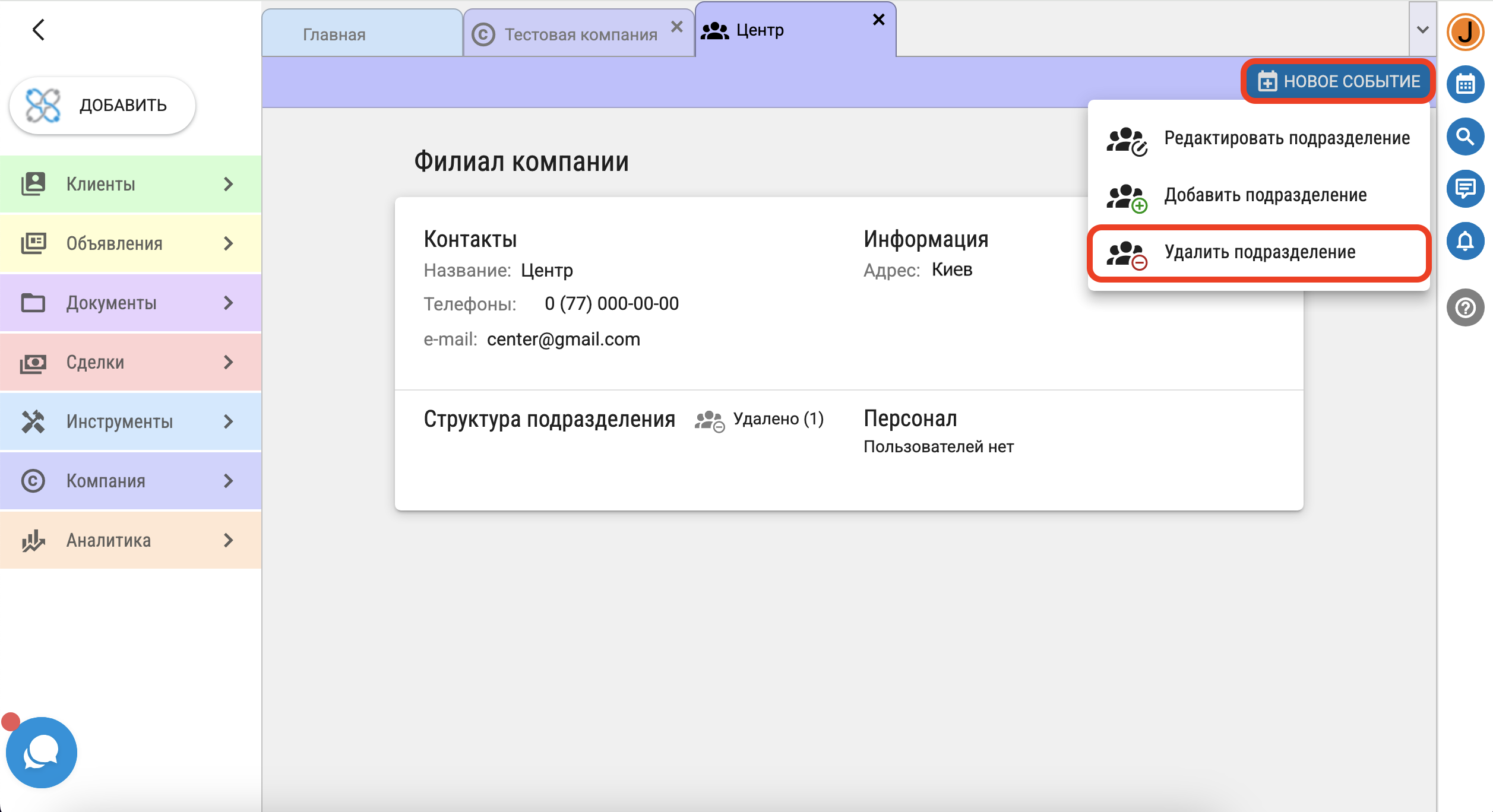Screen dimensions: 1493x812
Task: Open the calendar icon in right sidebar
Action: tap(1465, 84)
